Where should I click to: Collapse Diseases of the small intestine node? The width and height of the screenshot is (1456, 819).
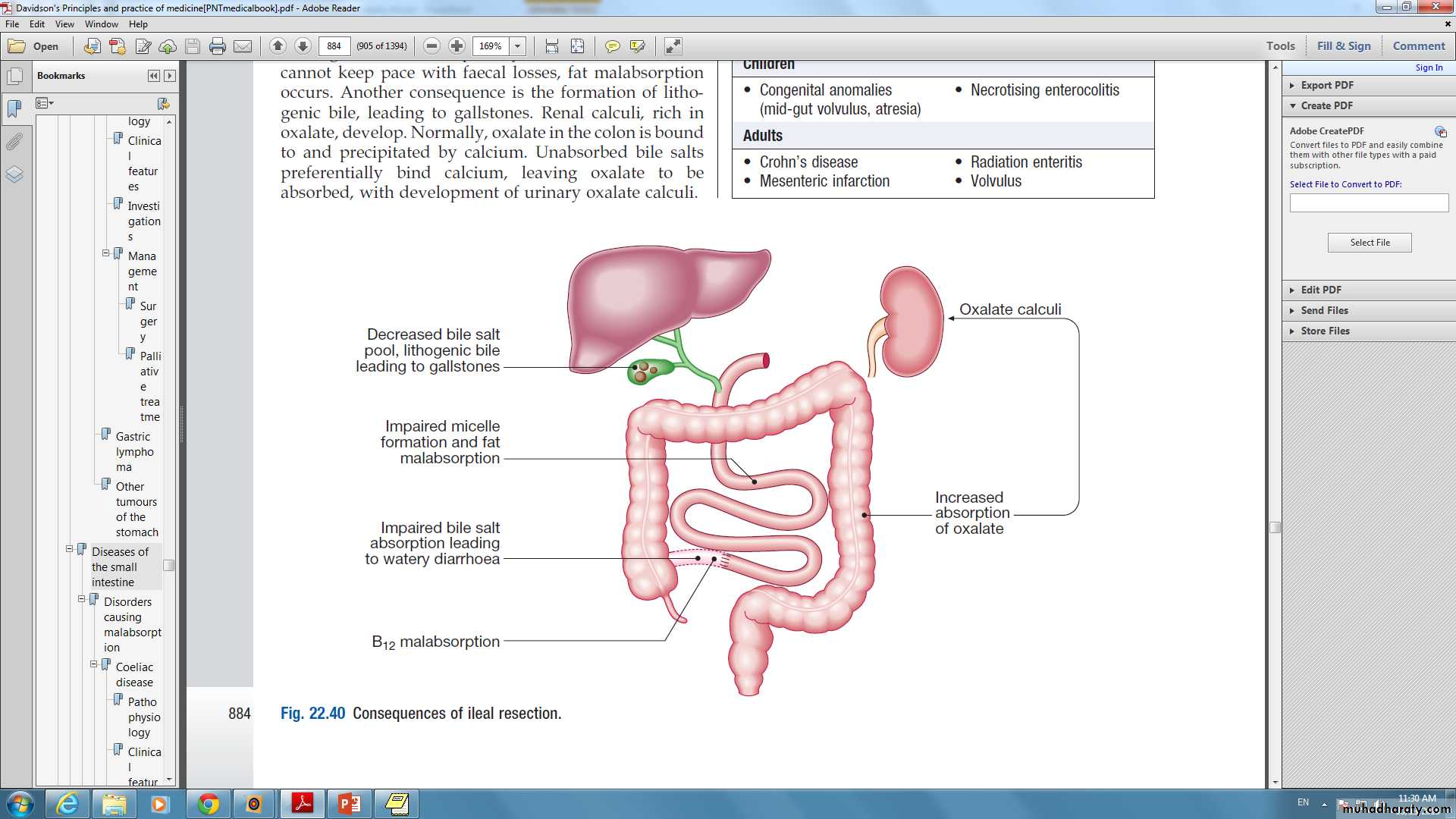[x=70, y=549]
